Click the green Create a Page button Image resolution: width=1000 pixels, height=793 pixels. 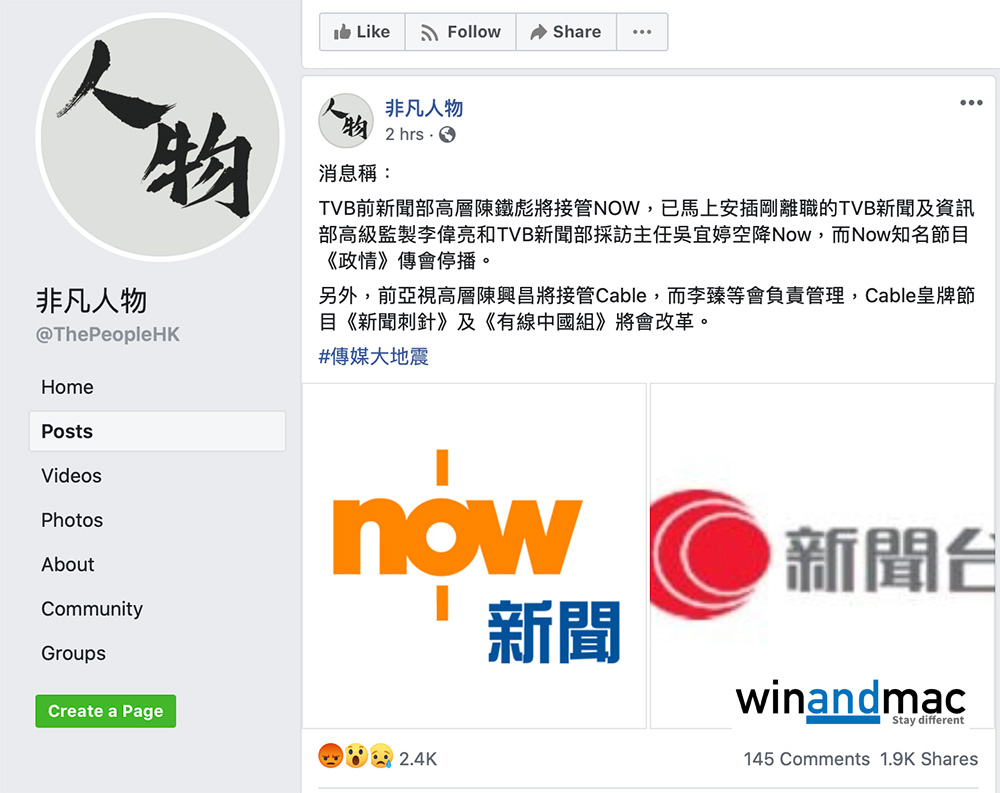click(x=106, y=711)
